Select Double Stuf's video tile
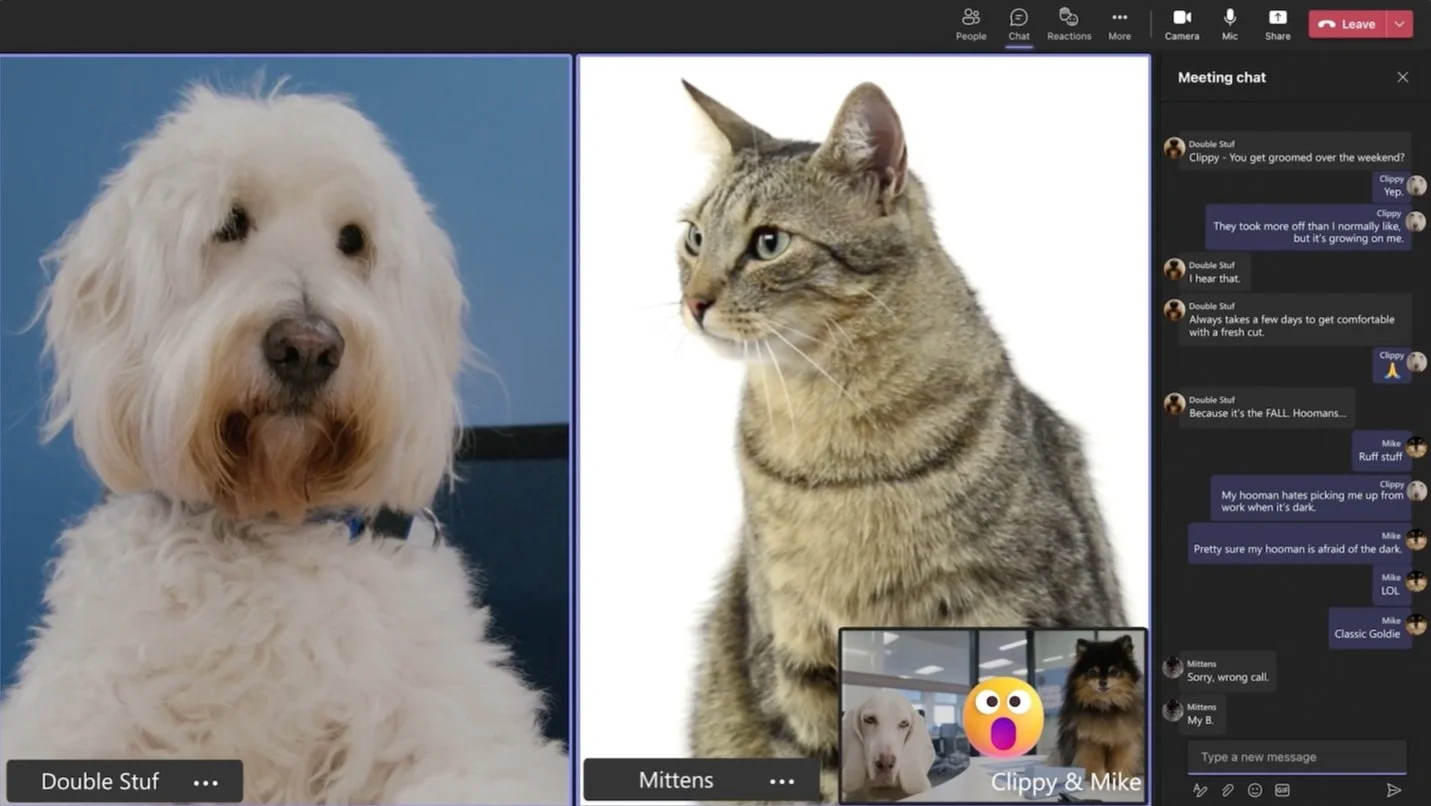The width and height of the screenshot is (1431, 806). coord(285,430)
